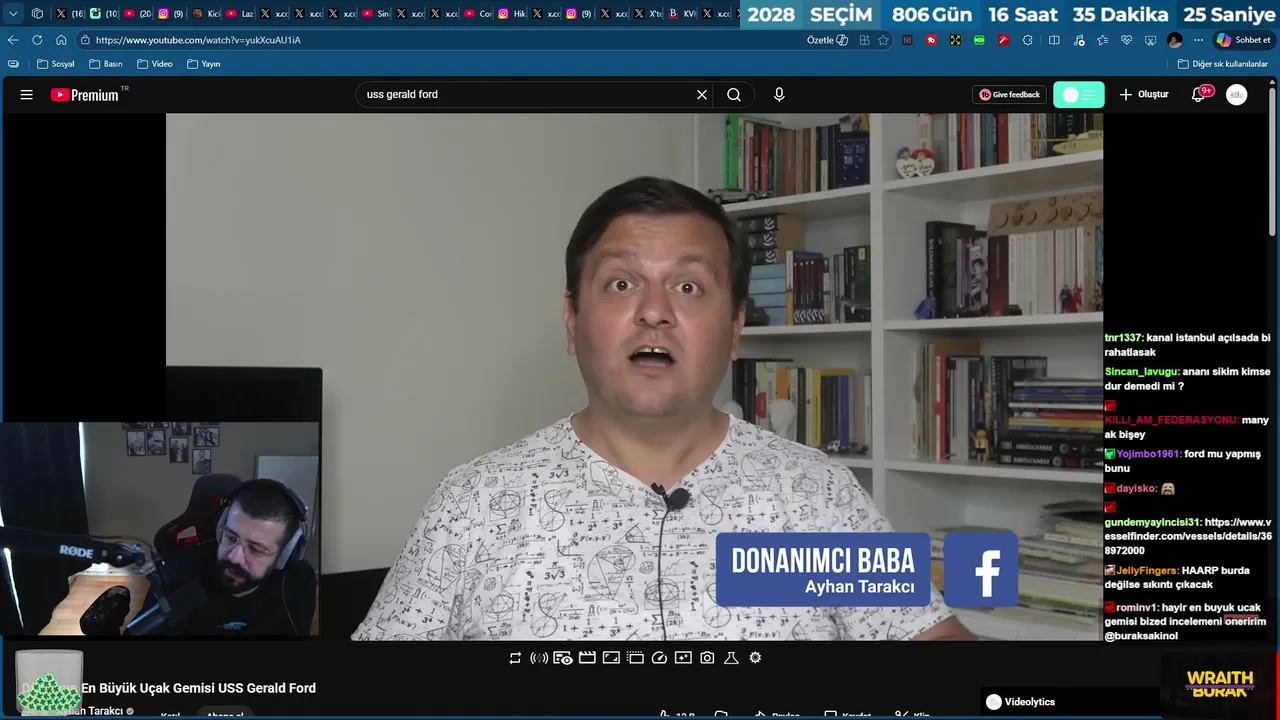Viewport: 1280px width, 720px height.
Task: Open vesselfinder link in chat message
Action: [1188, 536]
